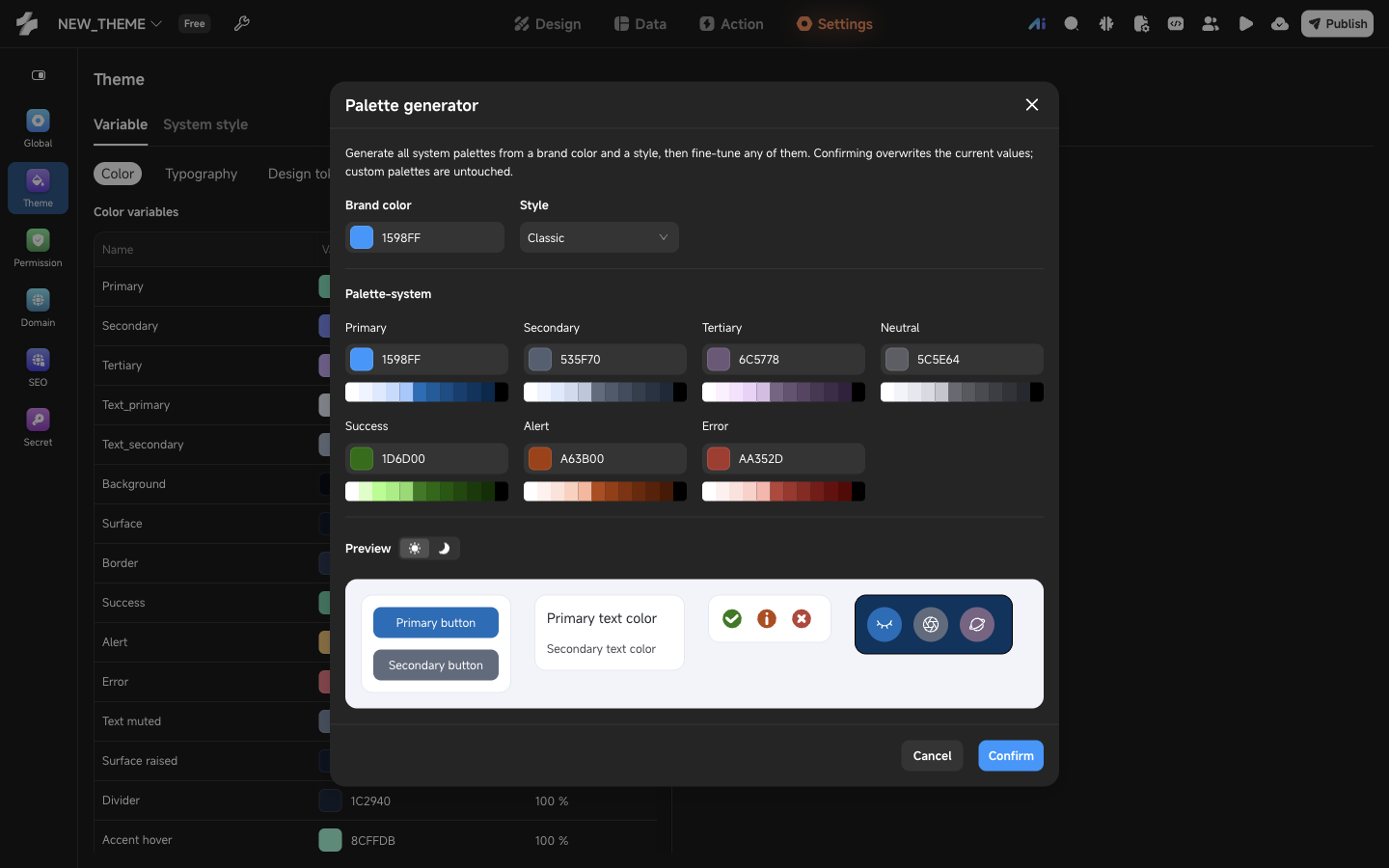Switch to the Data tab
This screenshot has width=1389, height=868.
(640, 24)
